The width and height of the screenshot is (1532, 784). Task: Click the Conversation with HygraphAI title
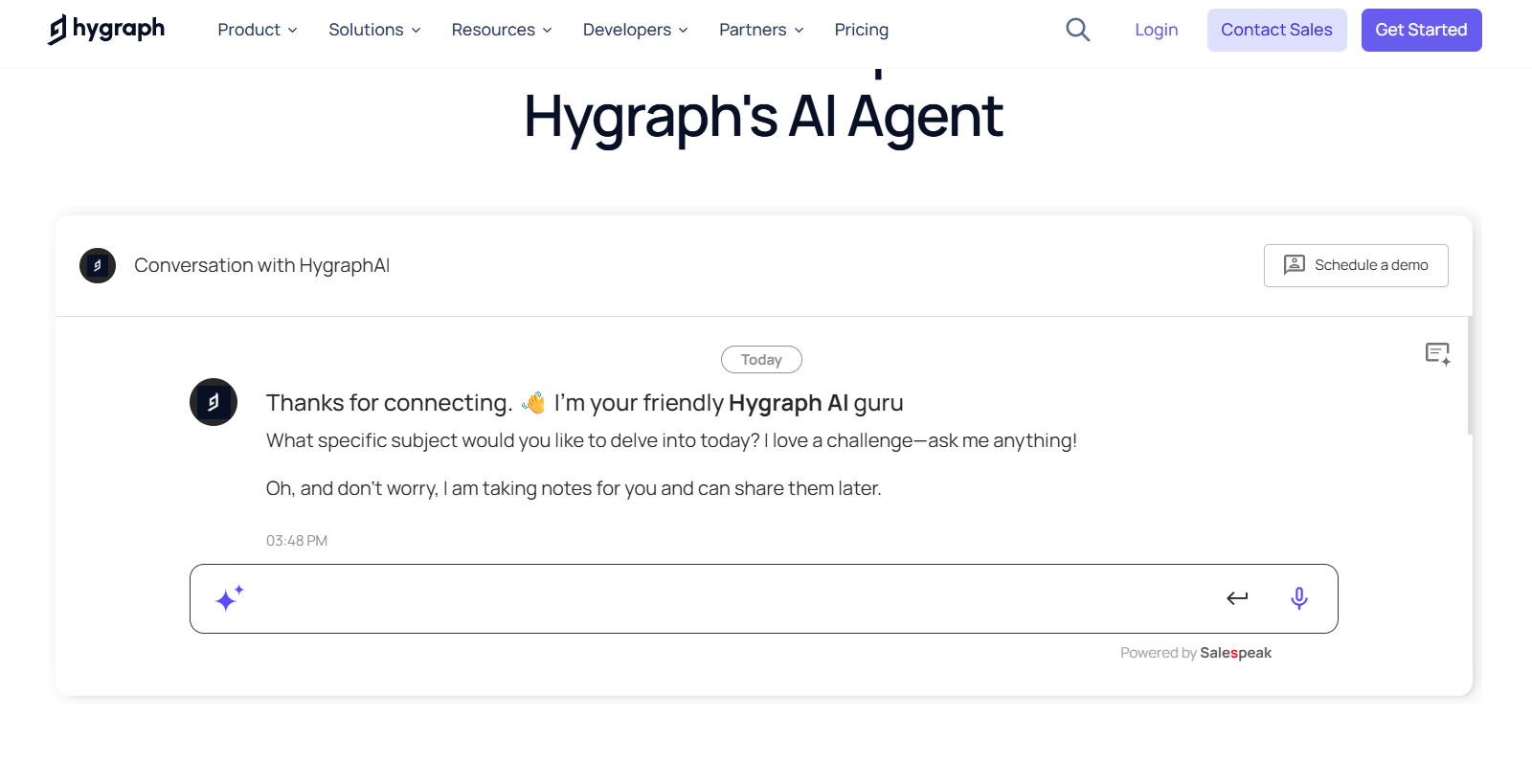(261, 265)
